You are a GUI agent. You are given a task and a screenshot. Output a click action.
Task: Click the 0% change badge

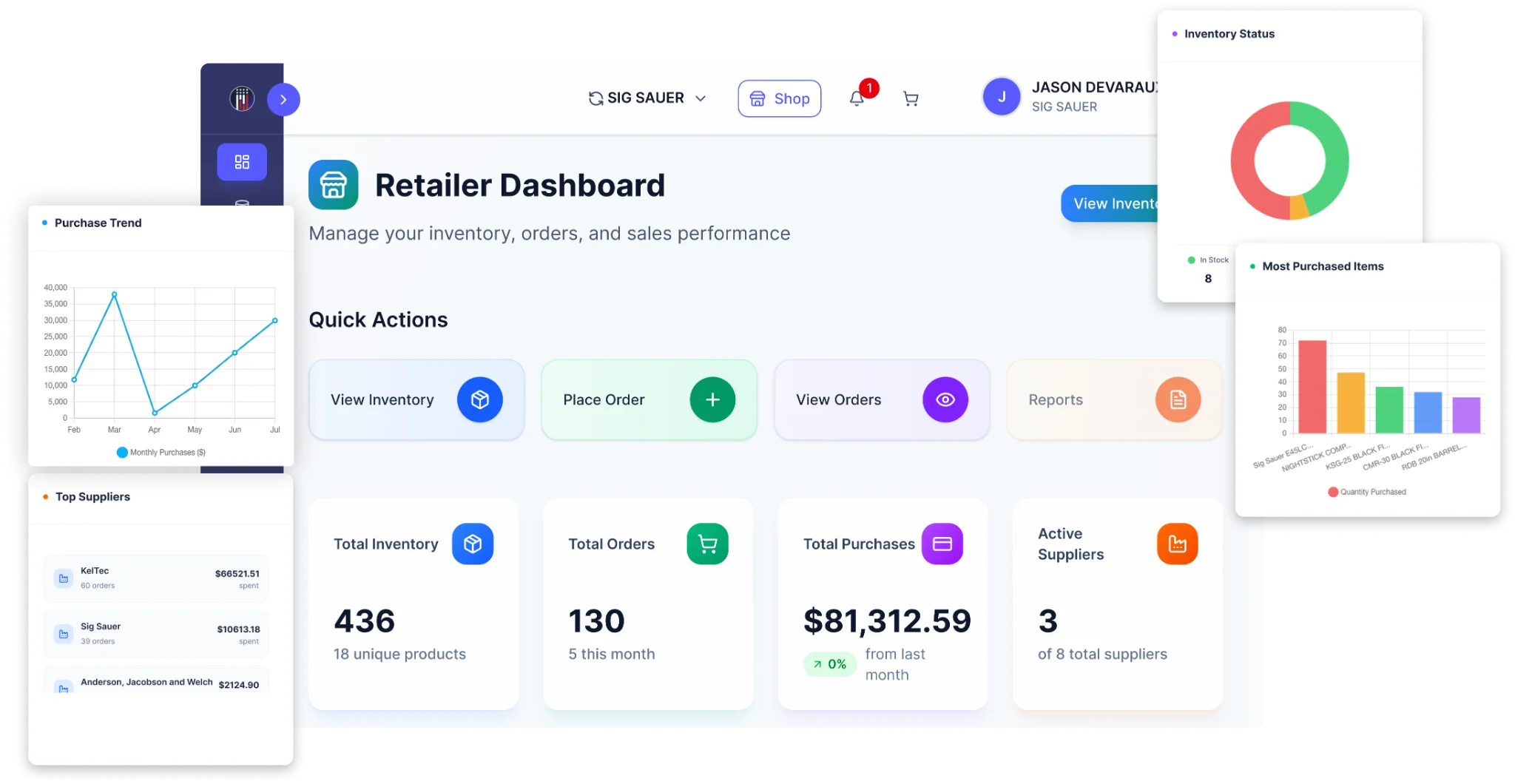(x=830, y=664)
